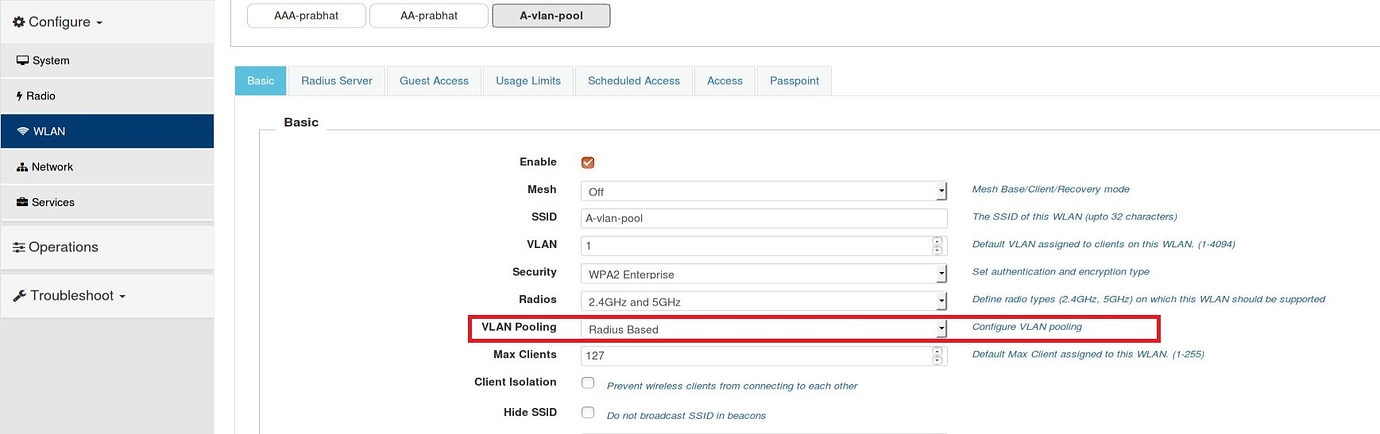The height and width of the screenshot is (434, 1380).
Task: Select the AAA-prabhat WLAN button
Action: (x=307, y=15)
